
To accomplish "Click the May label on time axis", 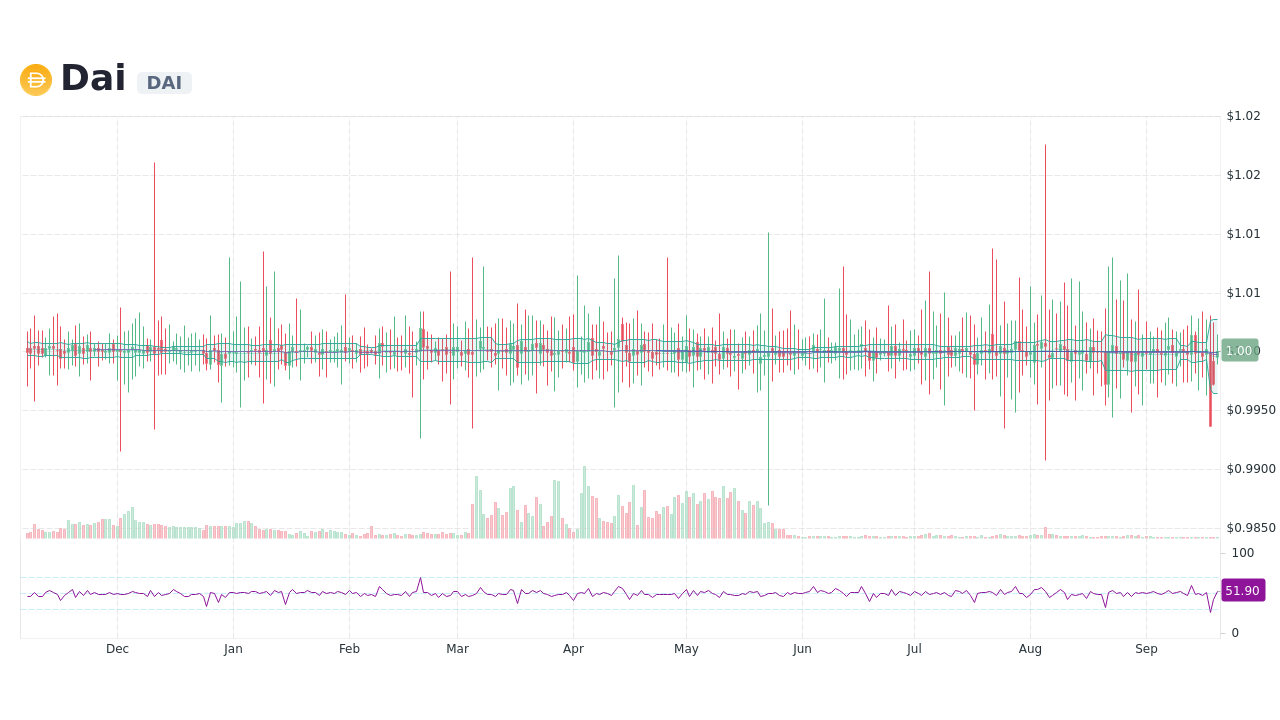I will (x=686, y=649).
